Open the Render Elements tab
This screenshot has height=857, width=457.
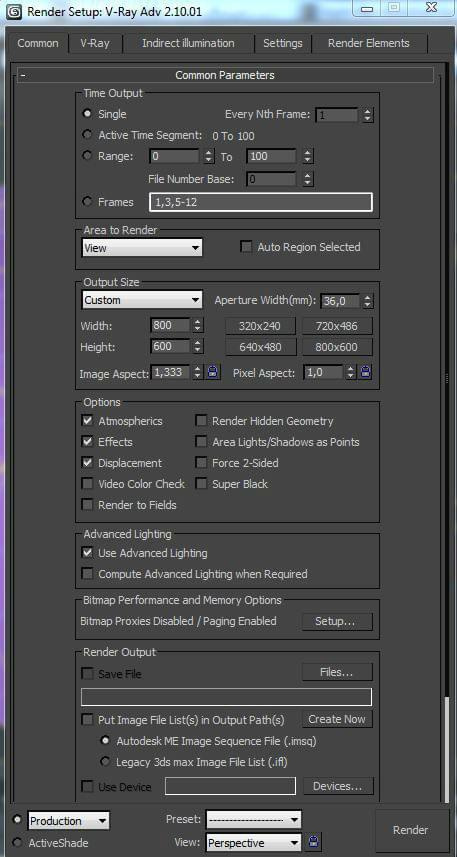point(368,43)
